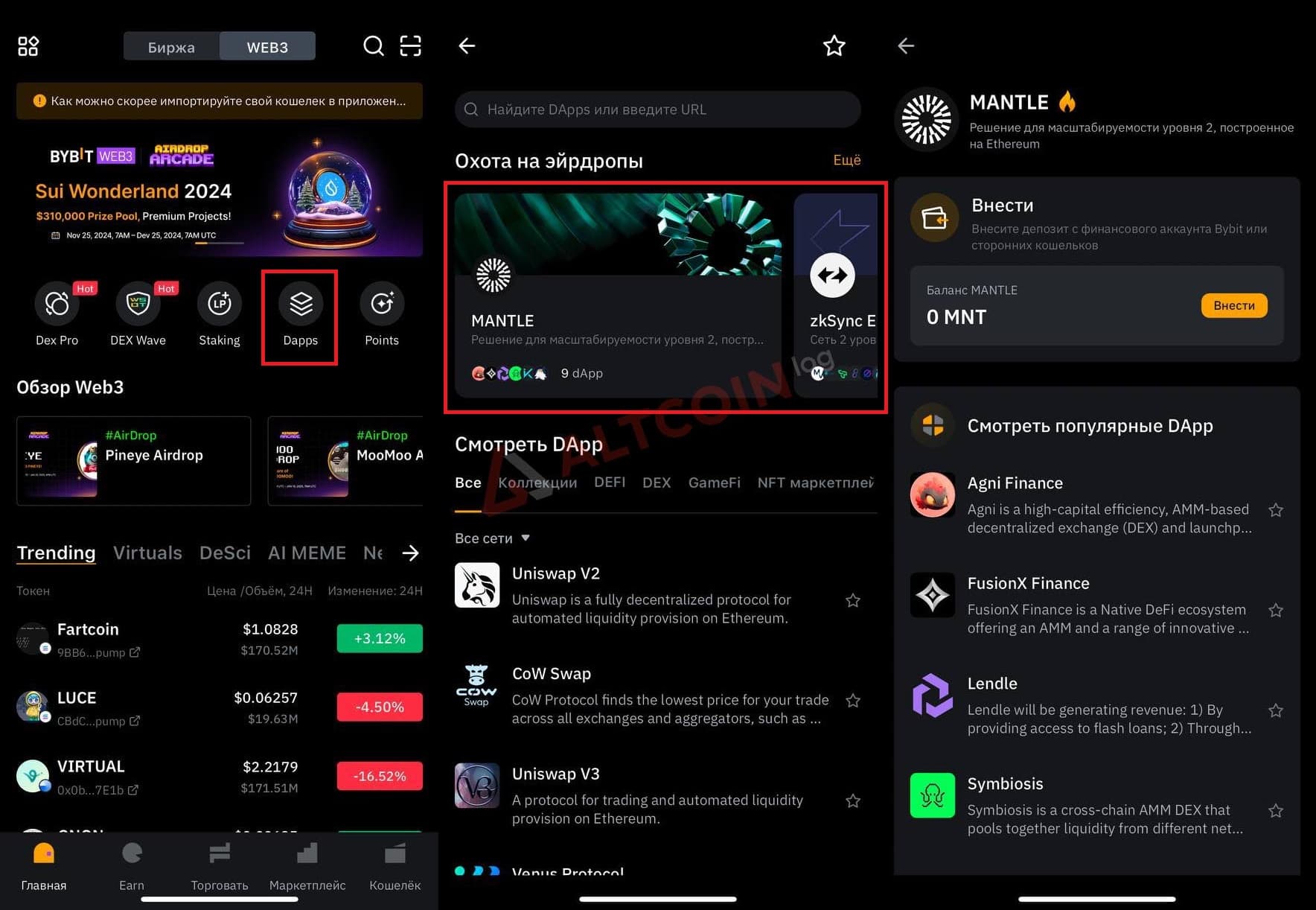The height and width of the screenshot is (910, 1316).
Task: Tap the search magnifier icon
Action: click(x=374, y=46)
